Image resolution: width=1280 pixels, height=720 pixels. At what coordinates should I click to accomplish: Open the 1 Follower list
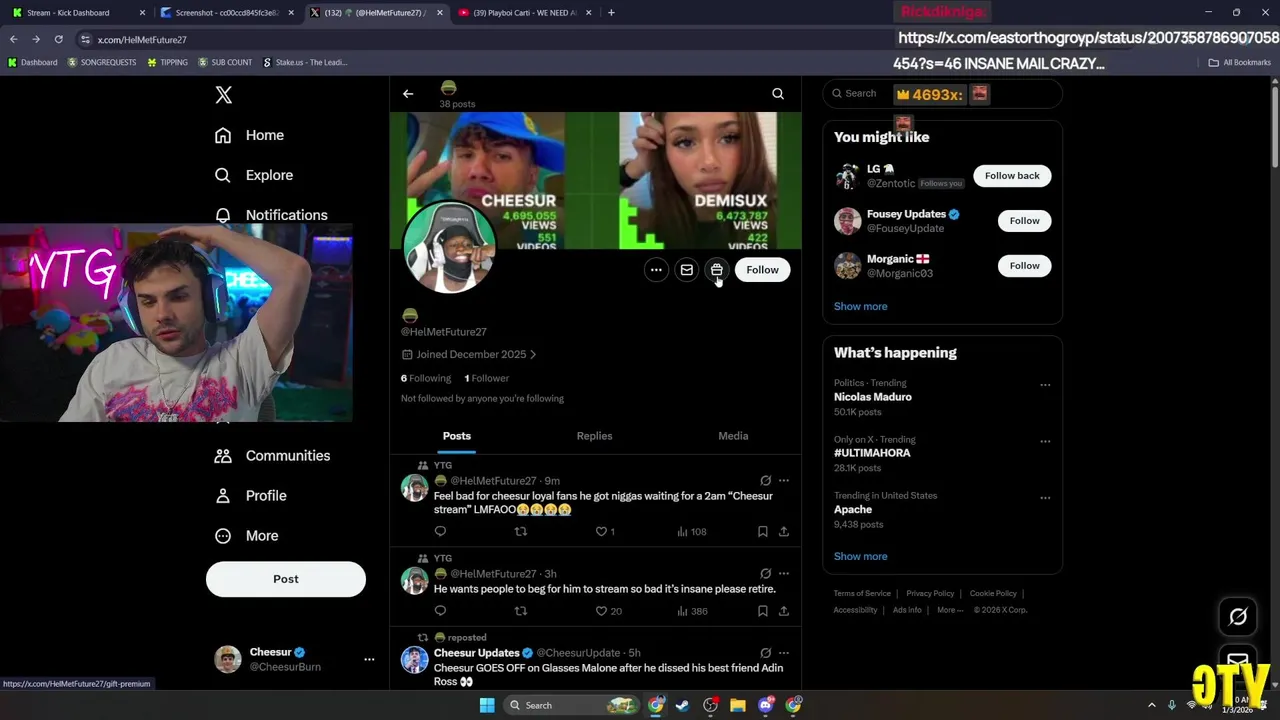point(487,379)
